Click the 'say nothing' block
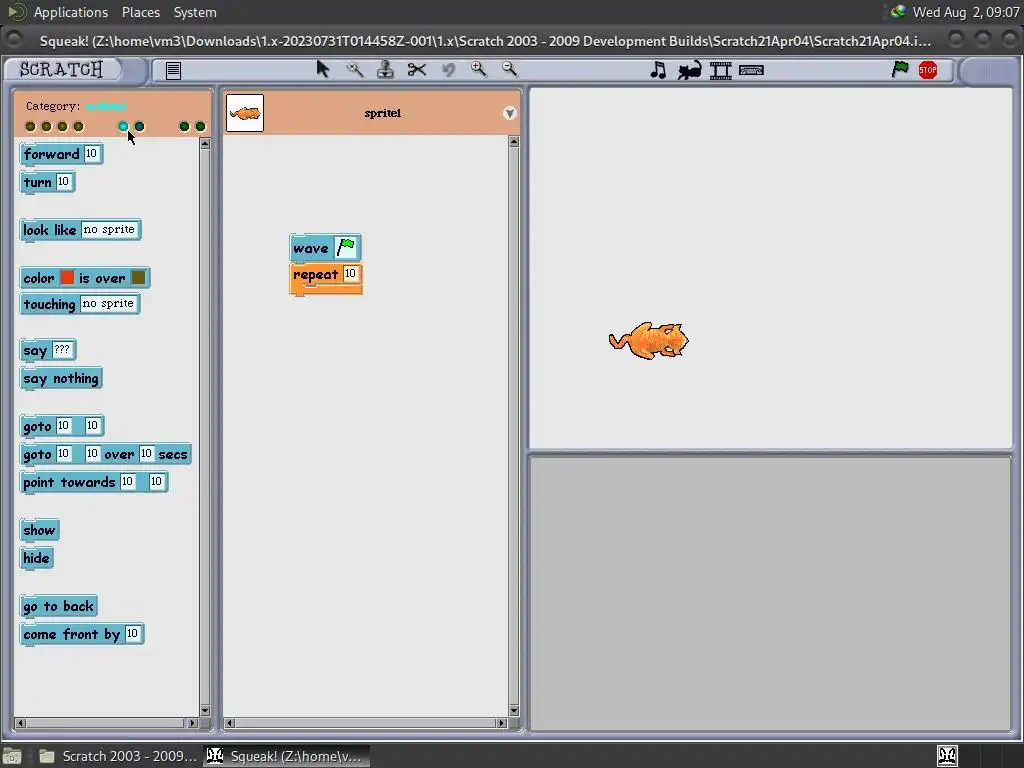 tap(61, 379)
